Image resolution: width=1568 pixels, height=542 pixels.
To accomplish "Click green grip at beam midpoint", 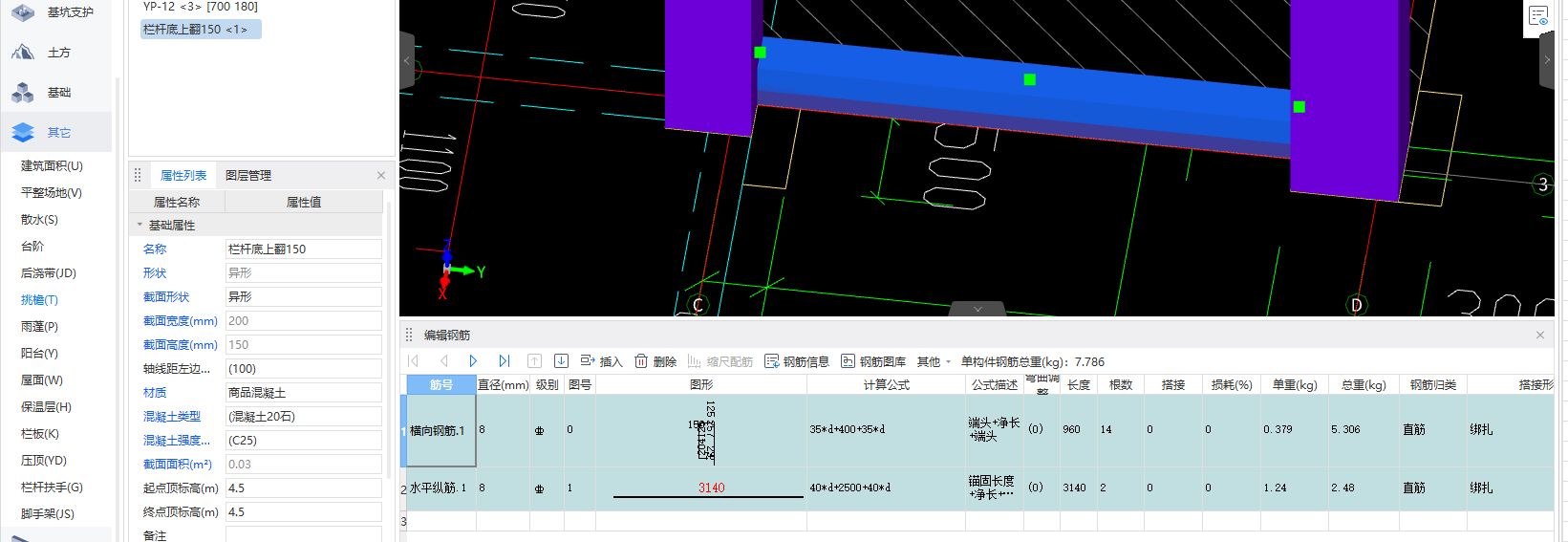I will 1029,79.
